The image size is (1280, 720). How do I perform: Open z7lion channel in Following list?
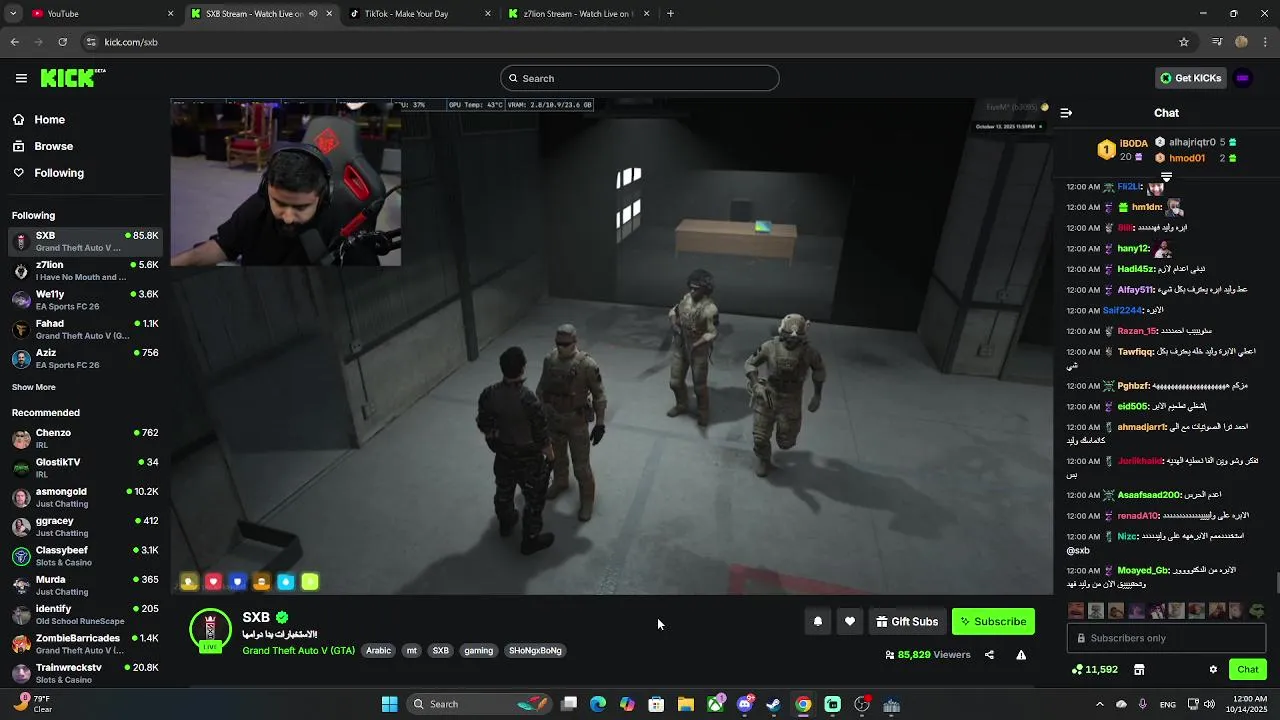pos(85,271)
